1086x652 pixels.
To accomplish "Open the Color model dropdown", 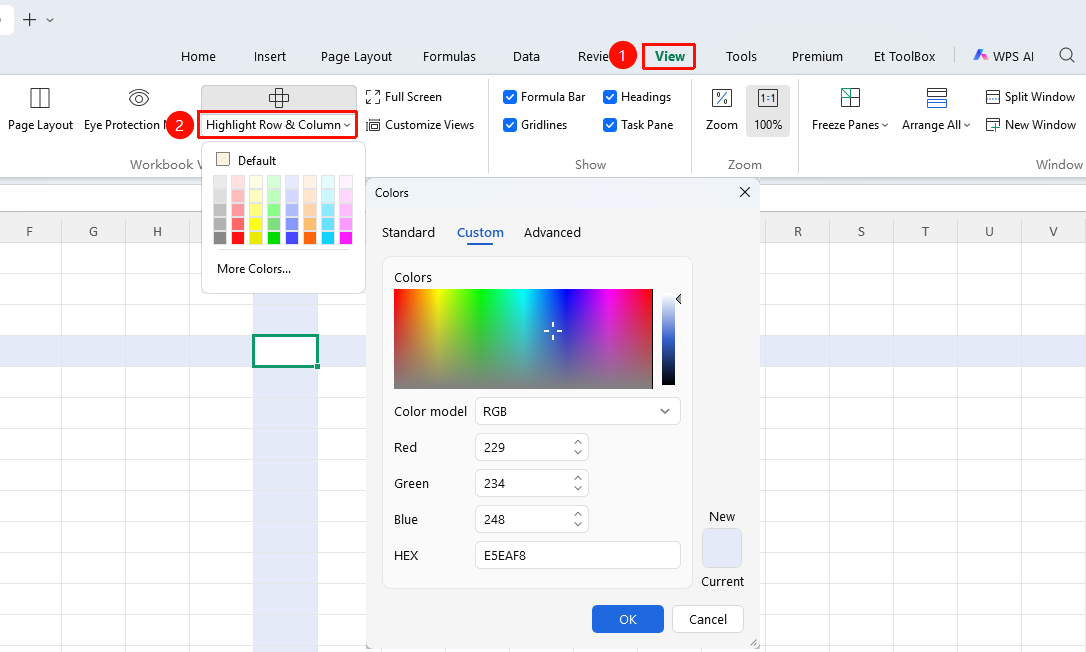I will [578, 411].
